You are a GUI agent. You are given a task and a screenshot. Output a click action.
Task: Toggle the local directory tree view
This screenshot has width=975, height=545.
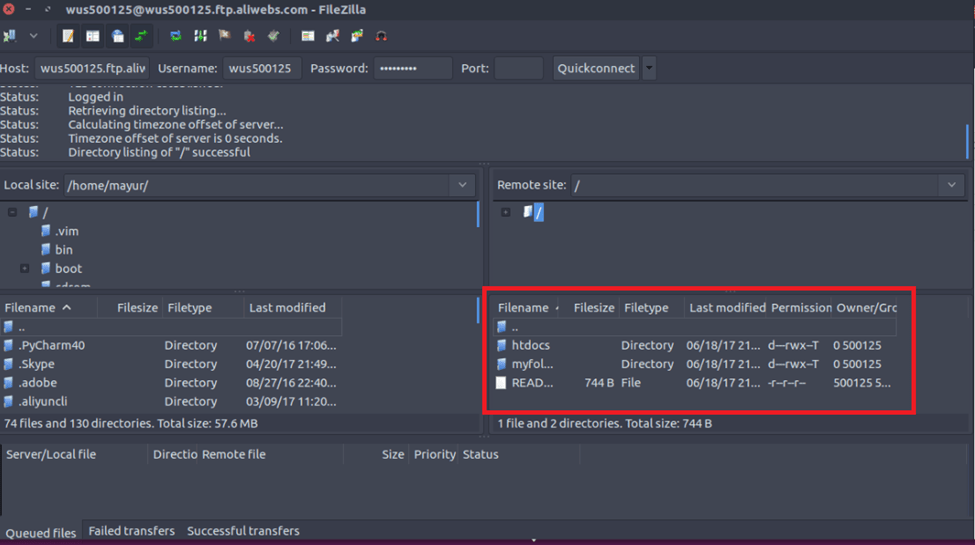pyautogui.click(x=92, y=36)
